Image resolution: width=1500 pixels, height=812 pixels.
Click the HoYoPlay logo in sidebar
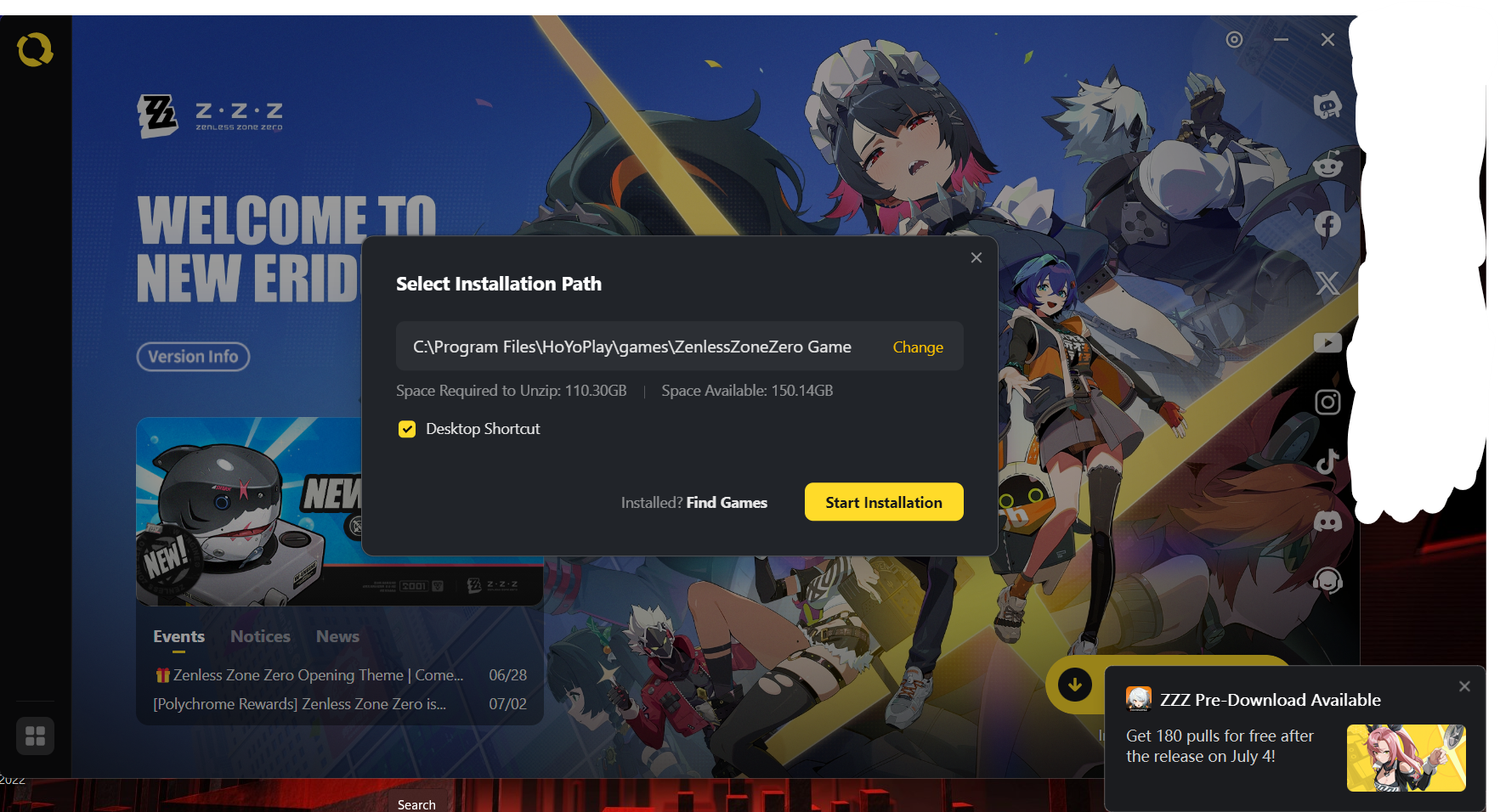(35, 50)
